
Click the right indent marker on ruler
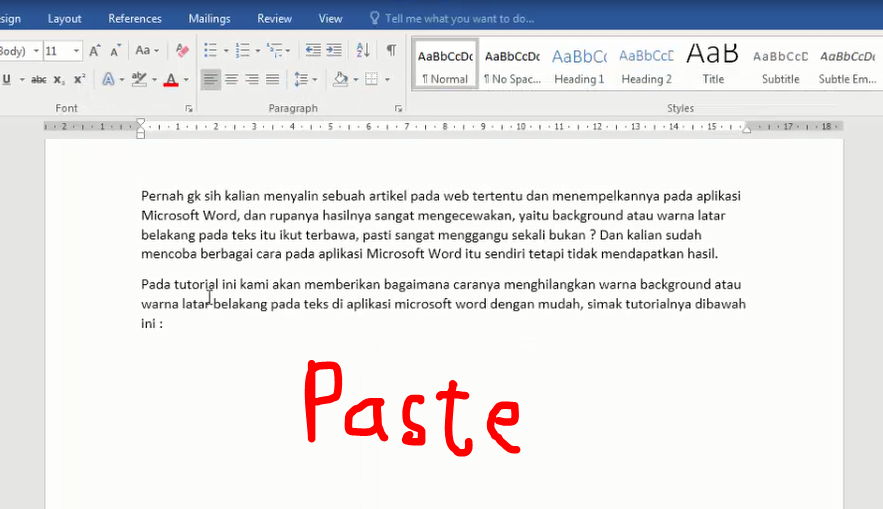pos(747,130)
